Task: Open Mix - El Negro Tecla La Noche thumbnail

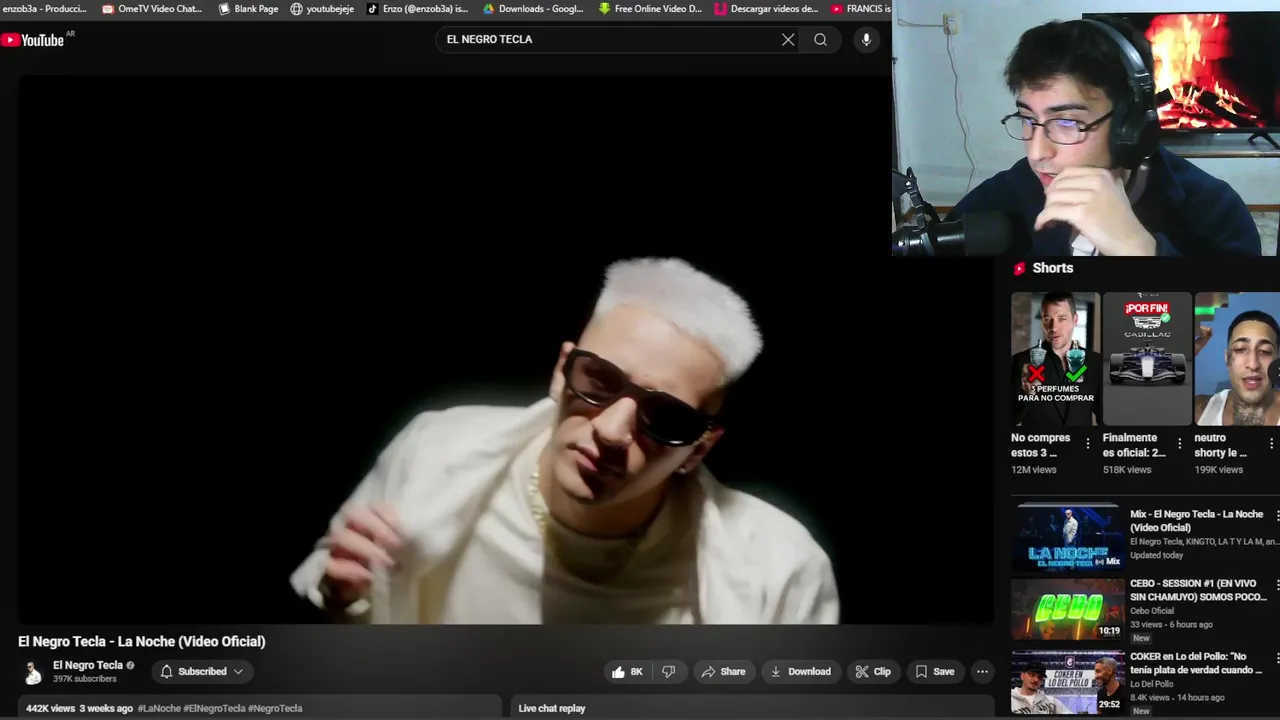Action: pos(1068,537)
